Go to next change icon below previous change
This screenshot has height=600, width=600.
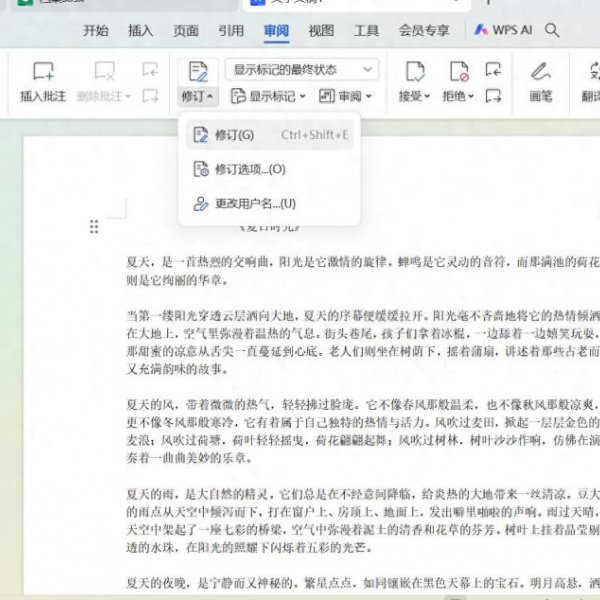(x=492, y=97)
